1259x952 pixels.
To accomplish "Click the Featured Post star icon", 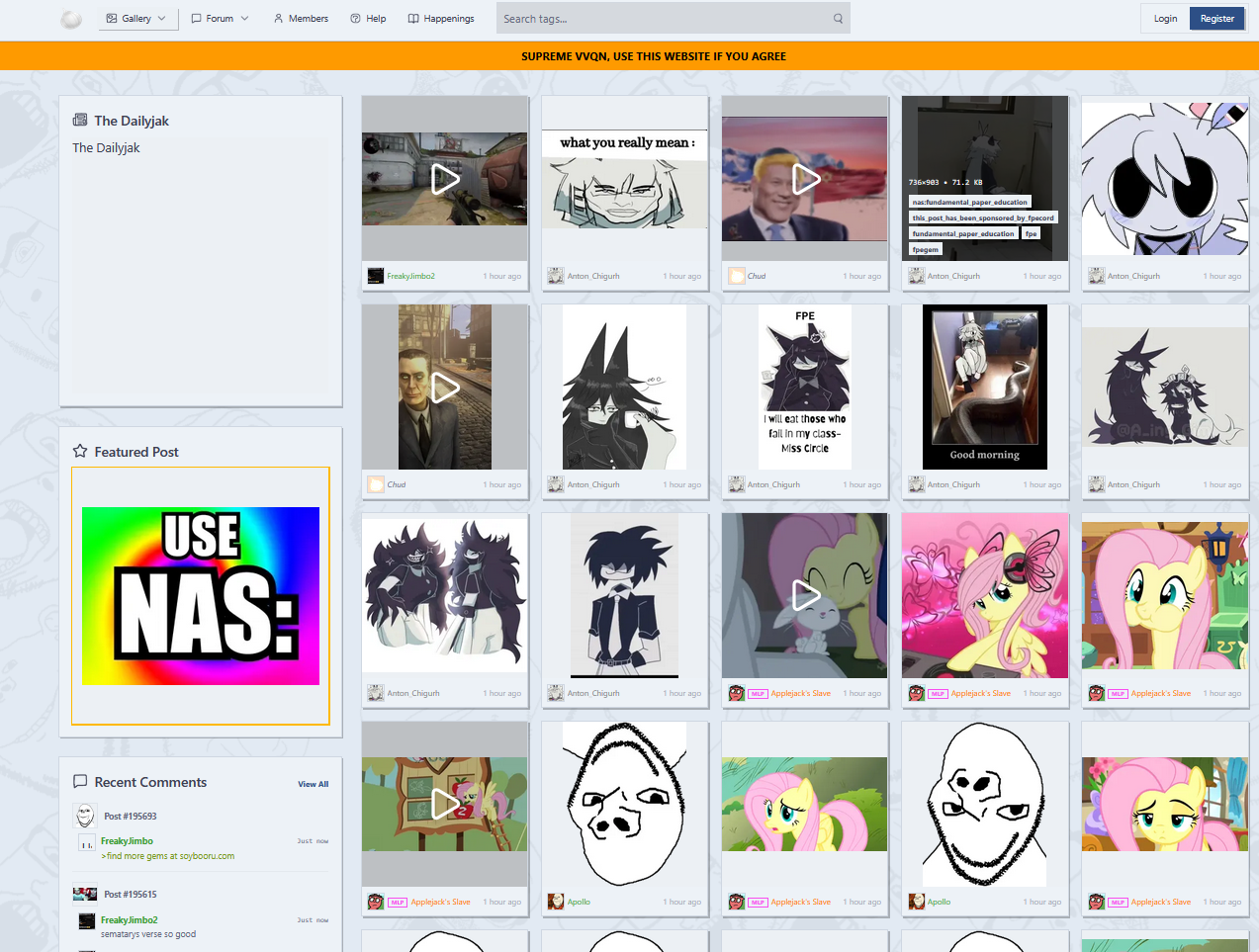I will tap(80, 452).
